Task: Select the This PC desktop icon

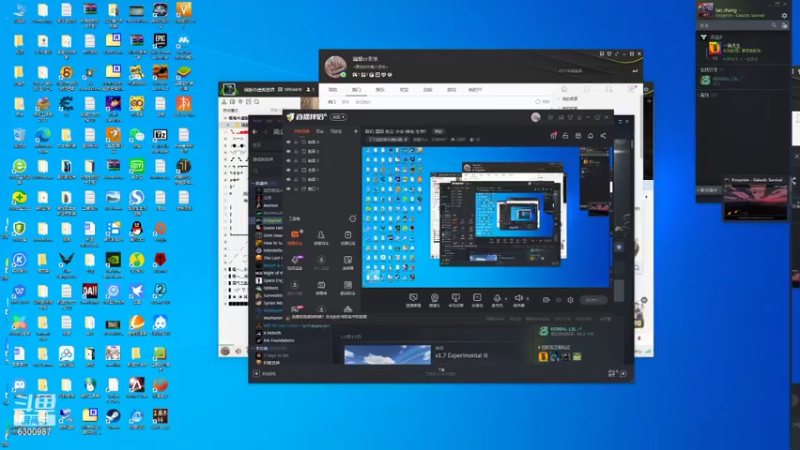Action: tap(19, 10)
